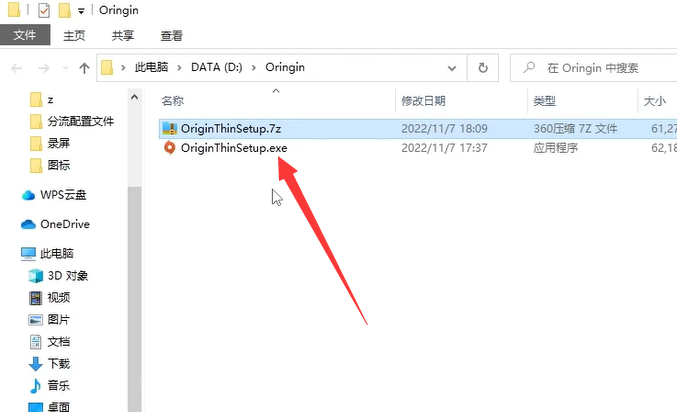Select the OriginThinSetup.exe application file
This screenshot has height=412, width=677.
(x=234, y=148)
